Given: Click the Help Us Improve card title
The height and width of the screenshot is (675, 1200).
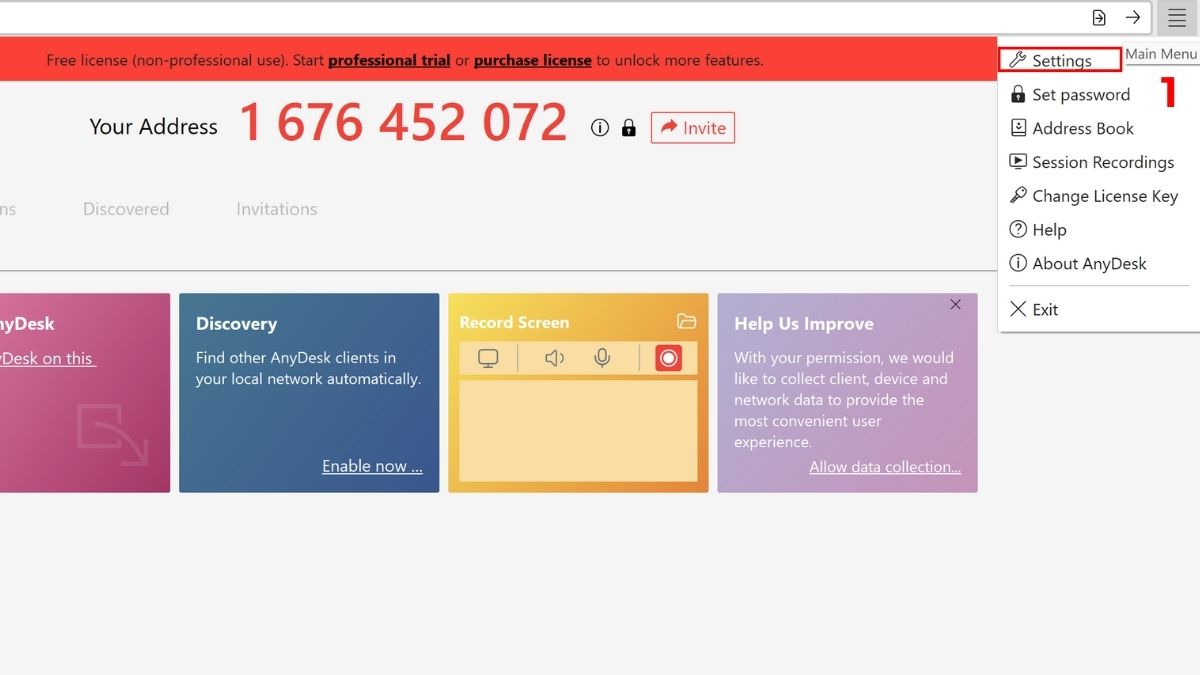Looking at the screenshot, I should click(804, 324).
